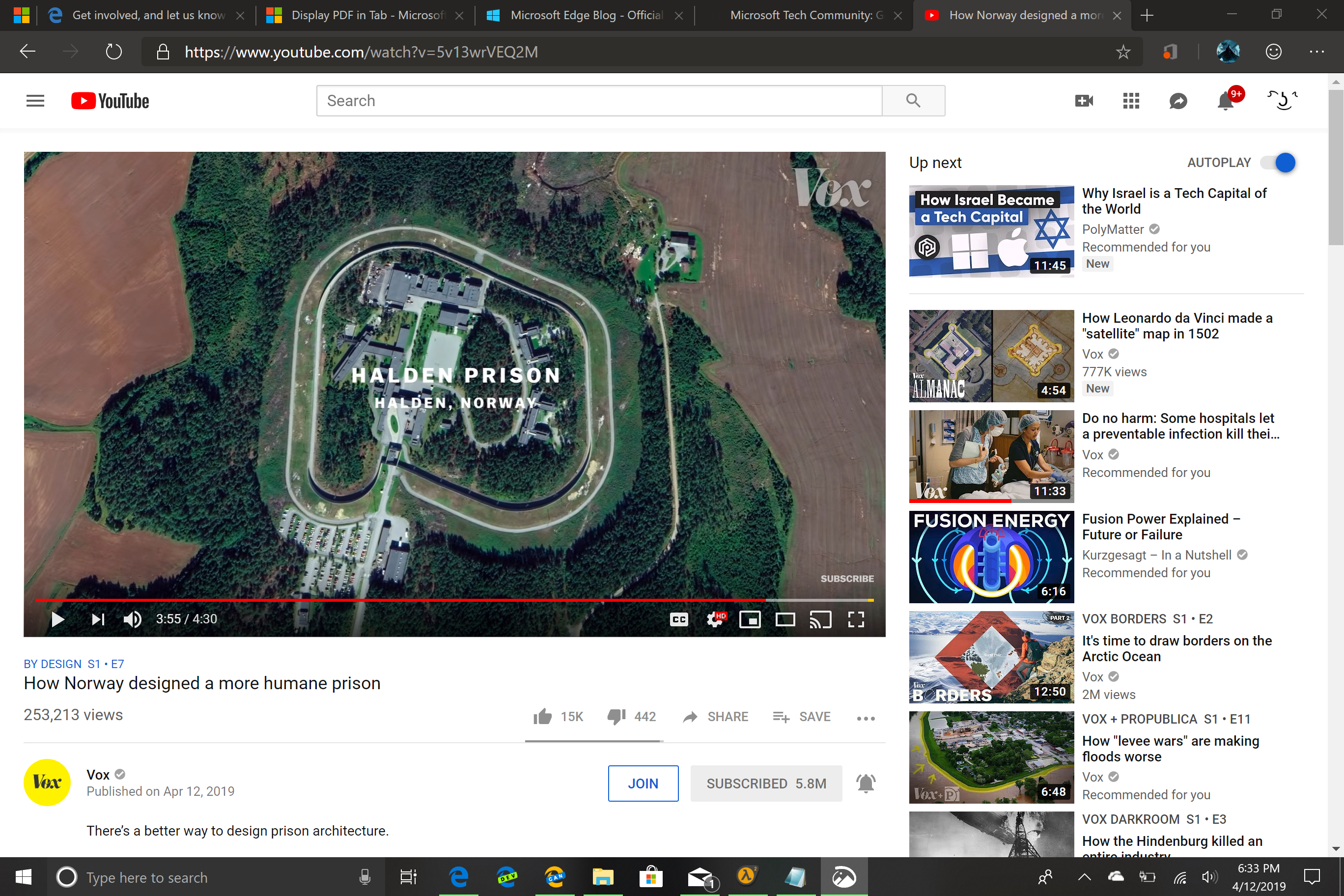
Task: Open the YouTube apps grid
Action: coord(1131,101)
